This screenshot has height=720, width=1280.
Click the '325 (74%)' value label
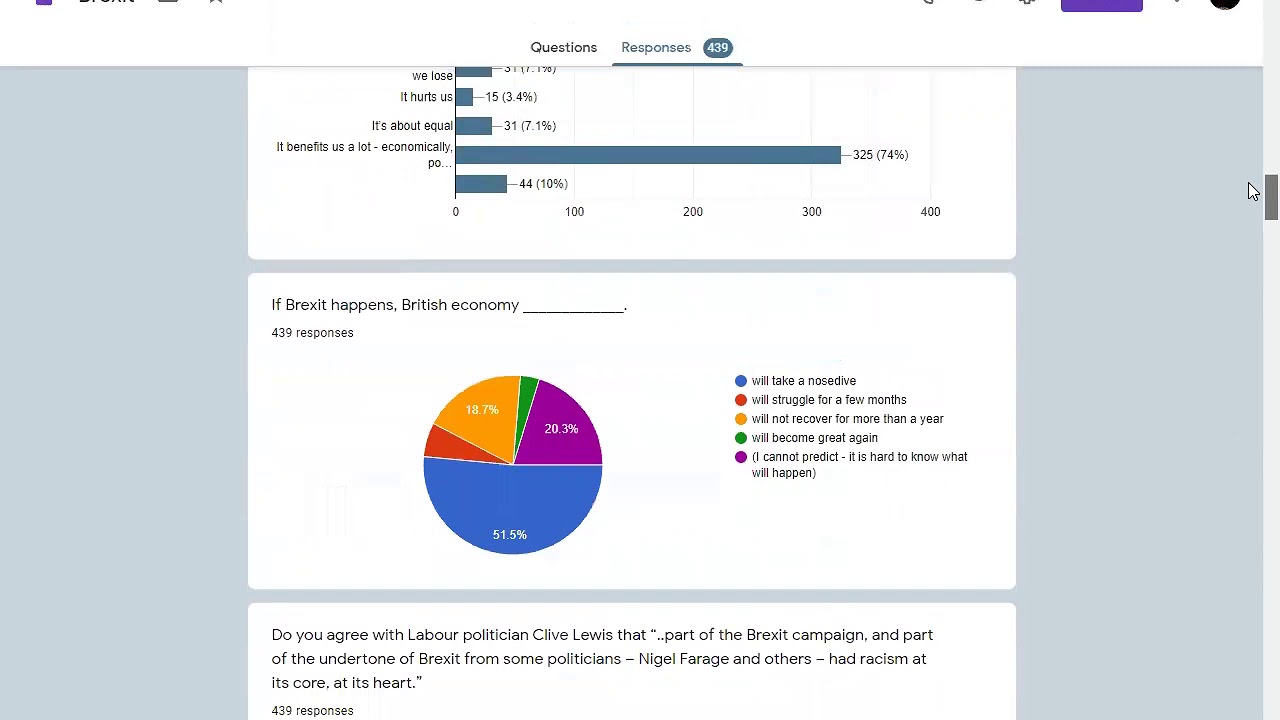click(880, 155)
